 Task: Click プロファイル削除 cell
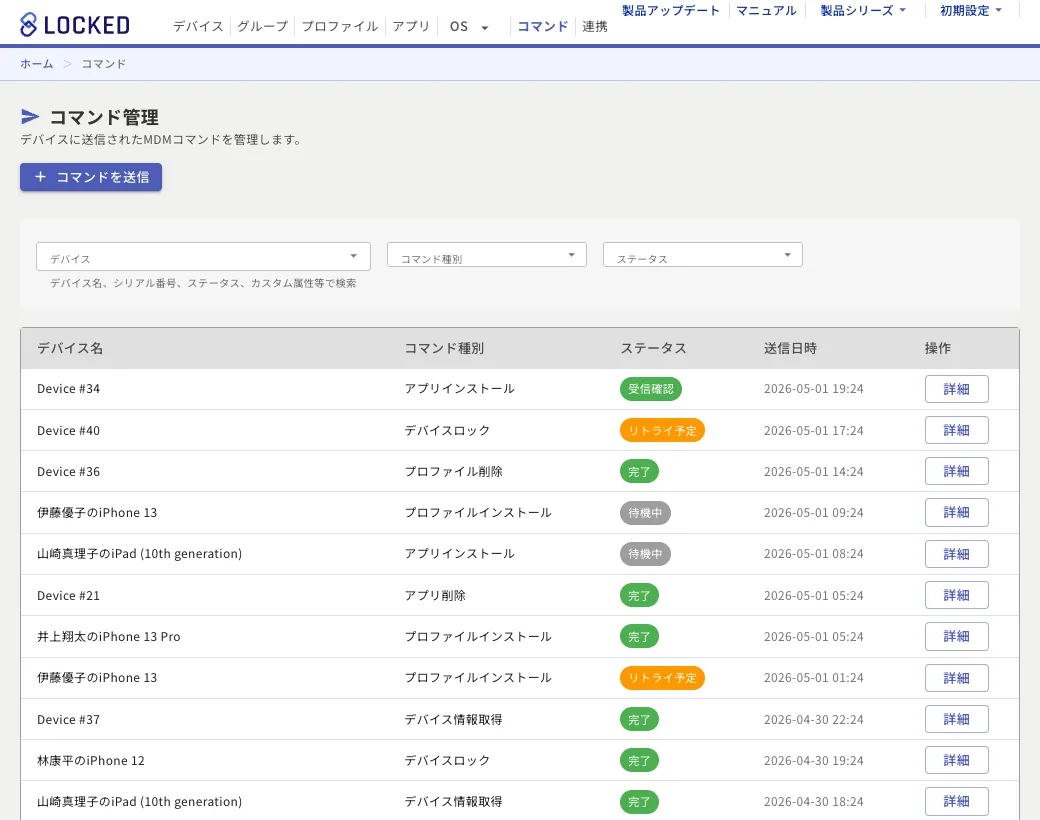(454, 472)
